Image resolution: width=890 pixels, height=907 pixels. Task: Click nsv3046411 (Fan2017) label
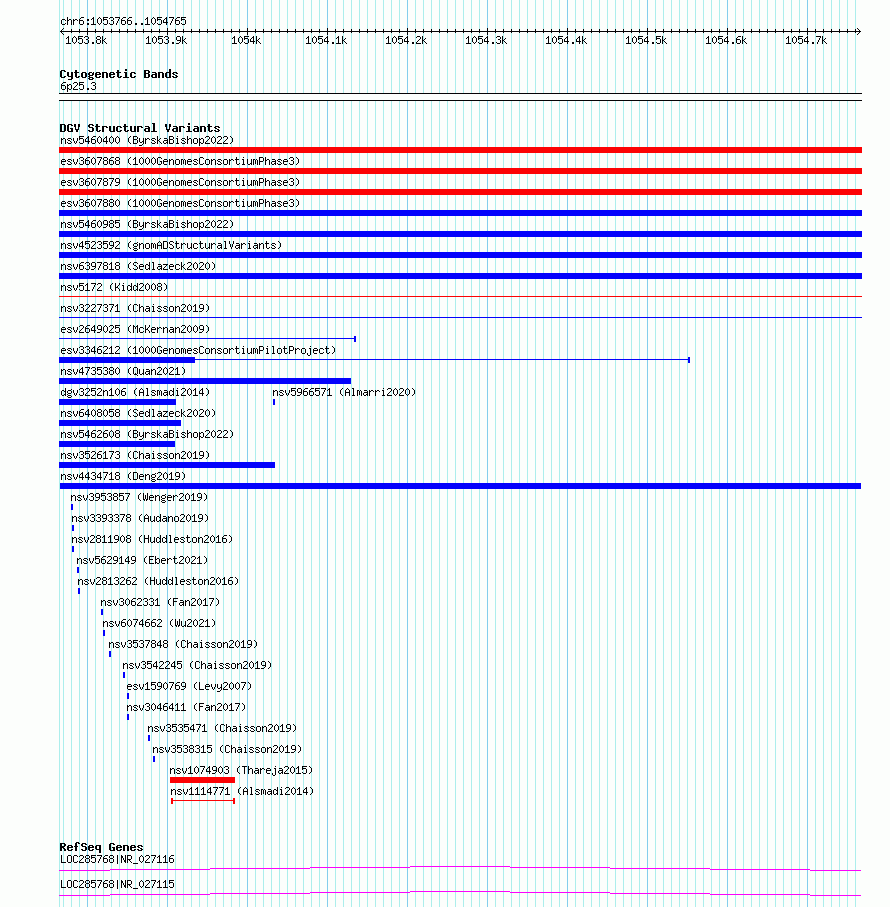(186, 707)
